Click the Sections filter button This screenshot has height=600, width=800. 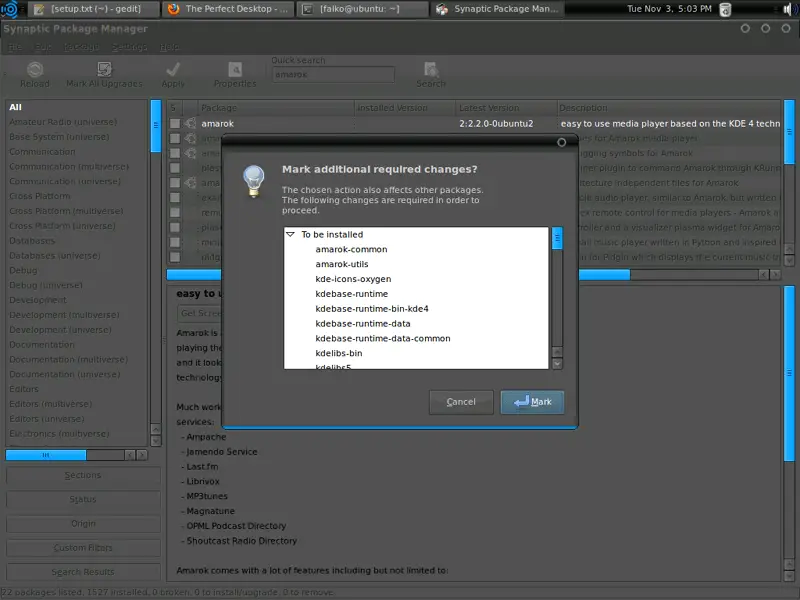coord(83,476)
